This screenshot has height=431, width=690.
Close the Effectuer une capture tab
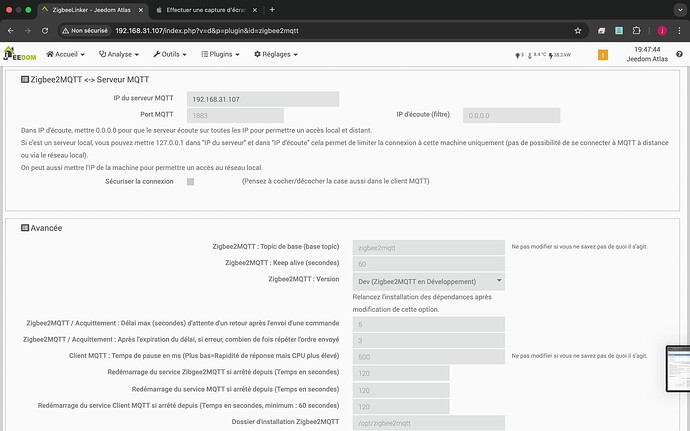[x=254, y=10]
